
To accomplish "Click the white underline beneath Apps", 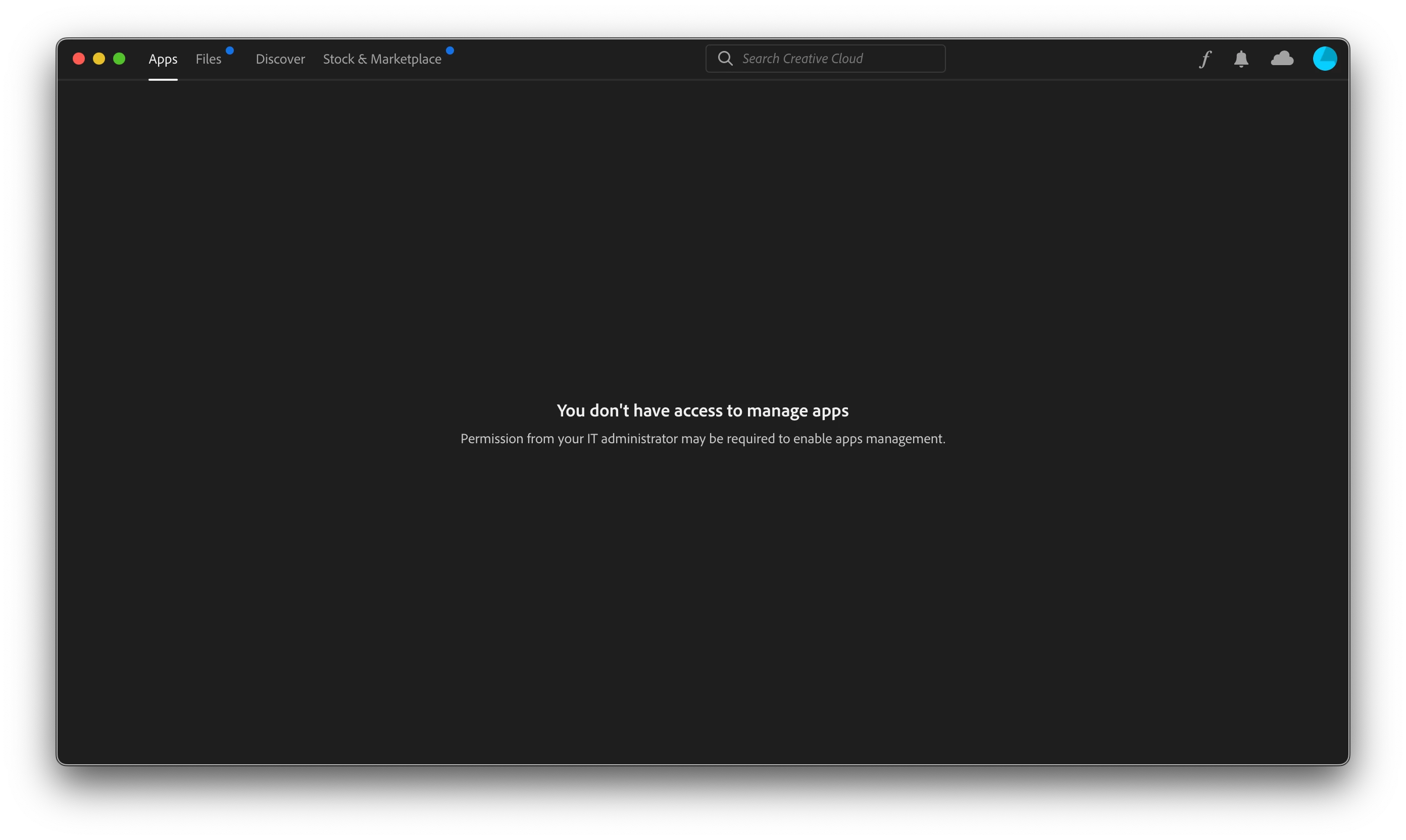I will click(163, 79).
